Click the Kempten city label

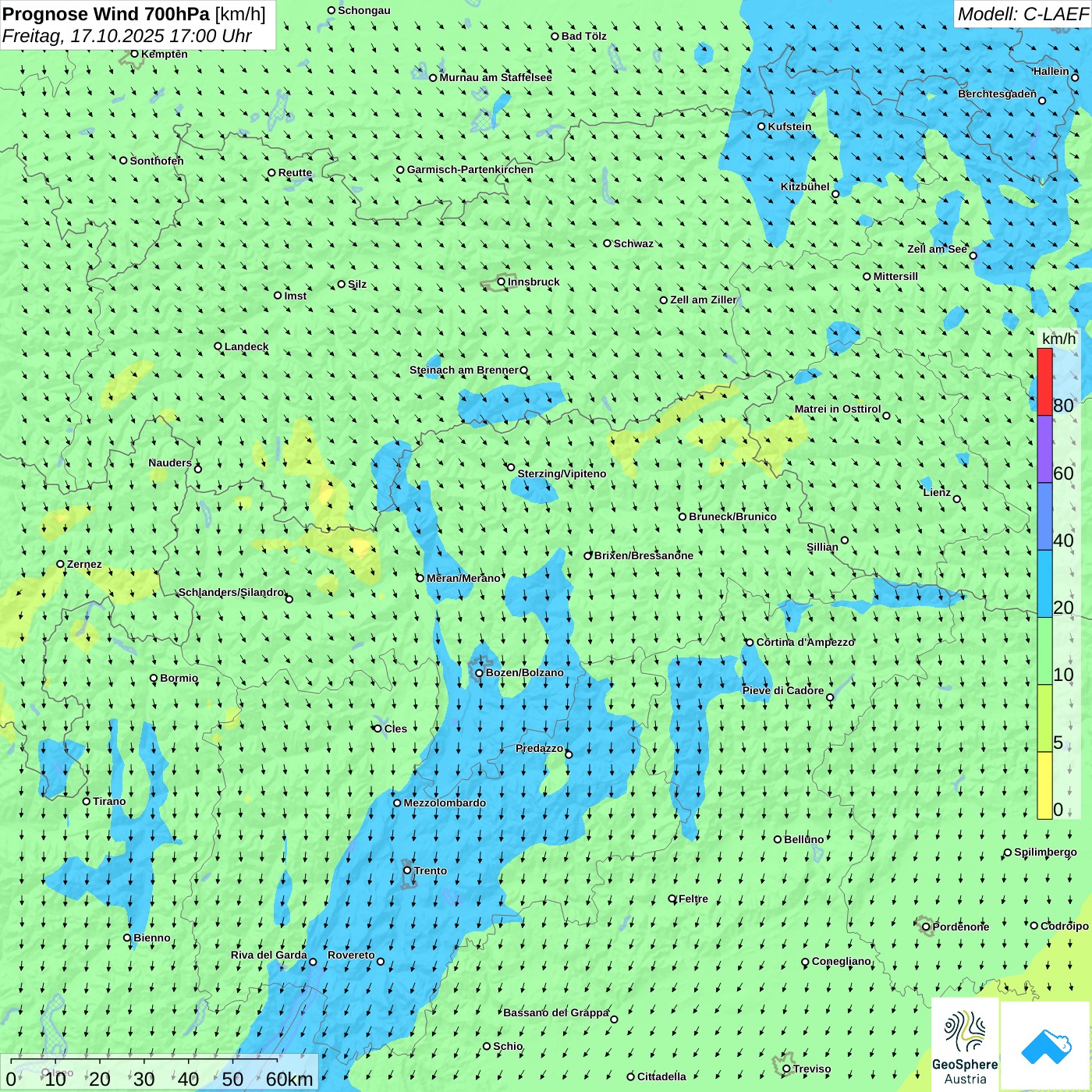[x=164, y=54]
